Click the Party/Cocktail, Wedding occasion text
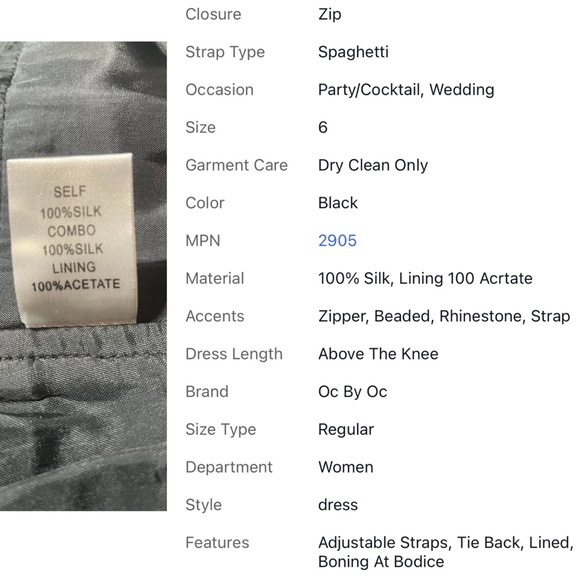The image size is (580, 580). pos(406,90)
